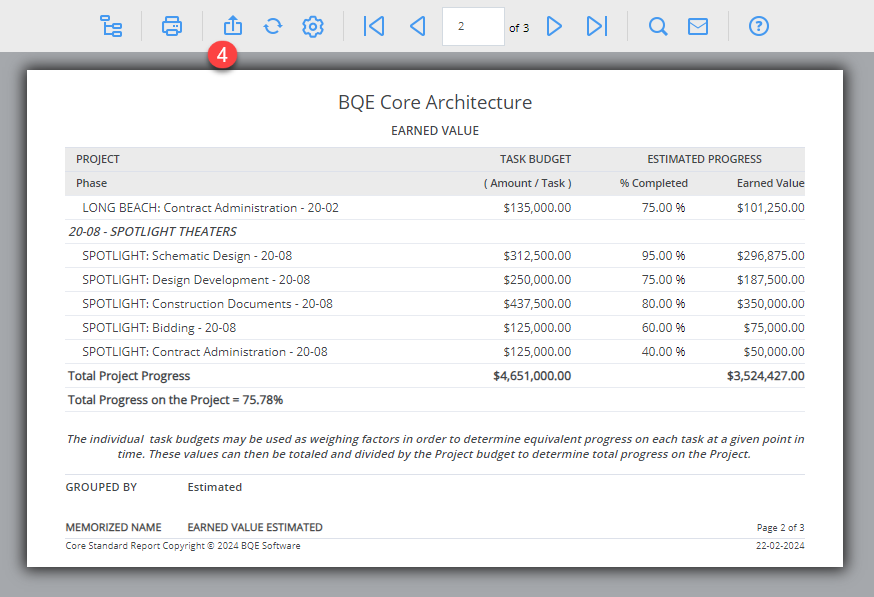Select SPOTLIGHT: Construction Documents - 20-08
Viewport: 874px width, 597px height.
207,304
